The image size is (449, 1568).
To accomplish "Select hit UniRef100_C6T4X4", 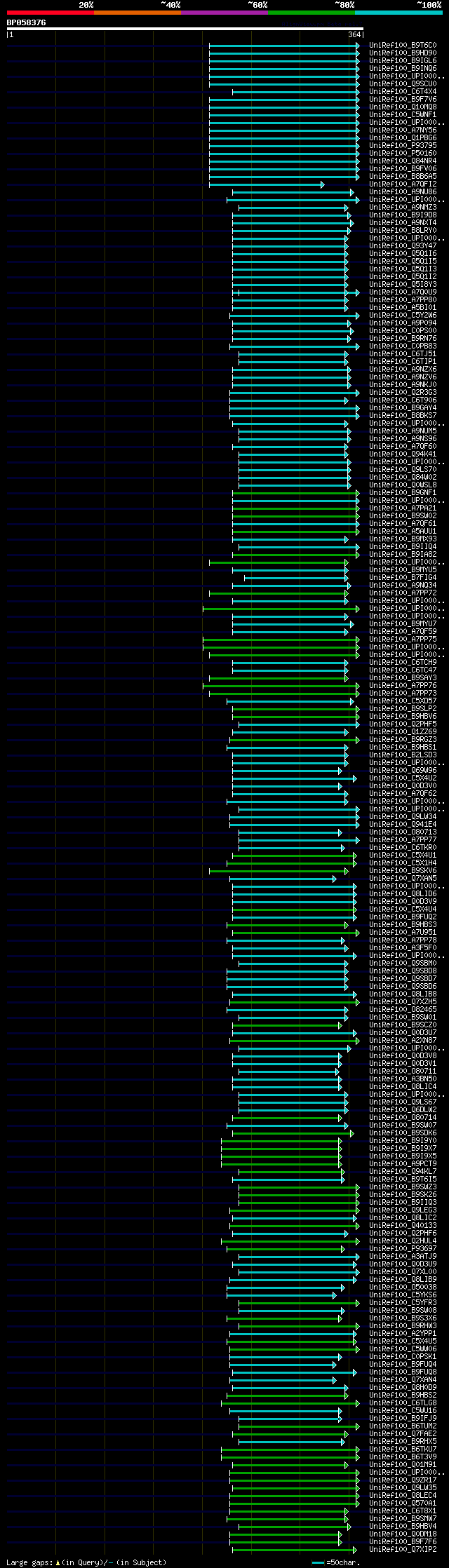I will click(x=403, y=92).
